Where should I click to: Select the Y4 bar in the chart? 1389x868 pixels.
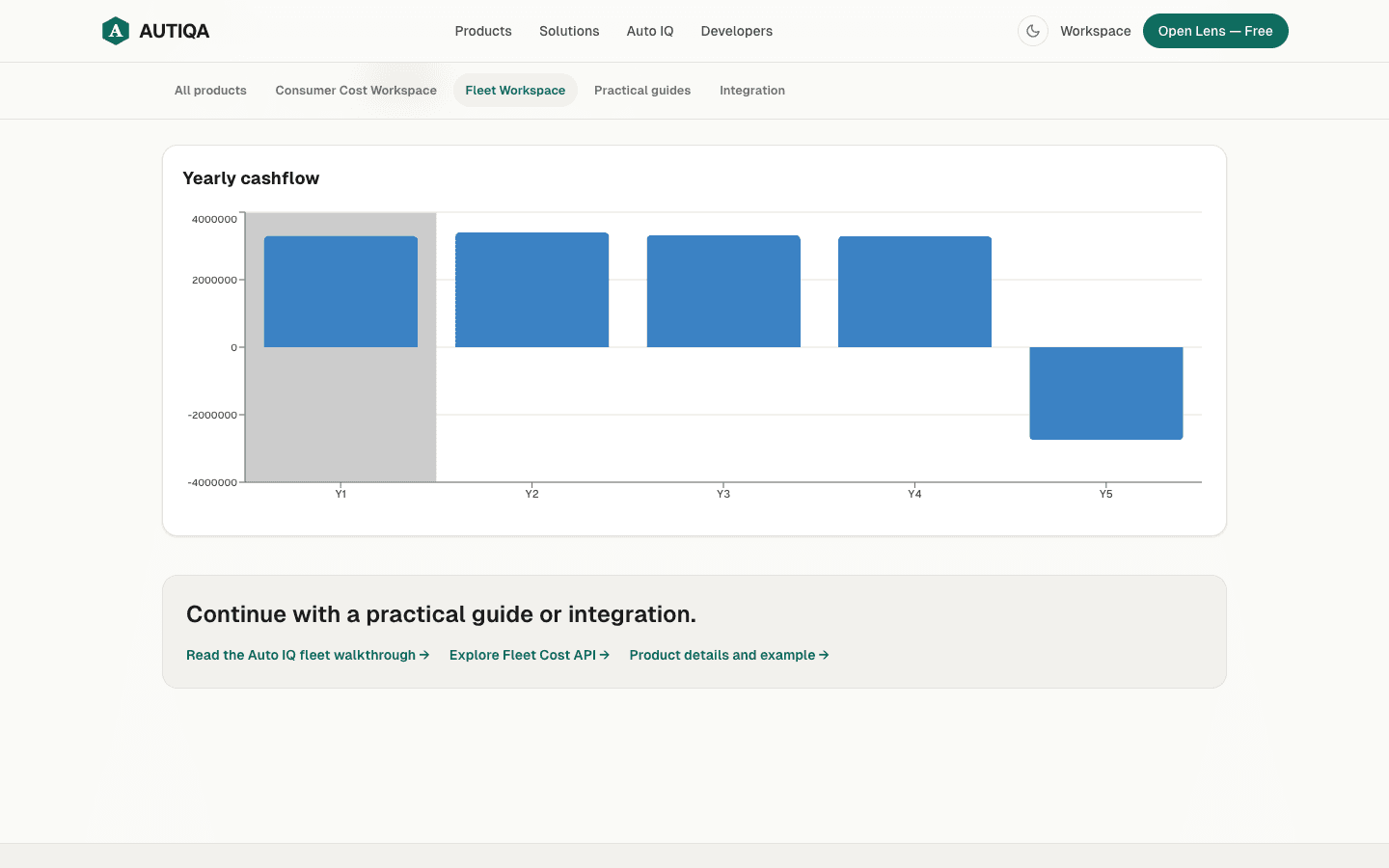(914, 291)
